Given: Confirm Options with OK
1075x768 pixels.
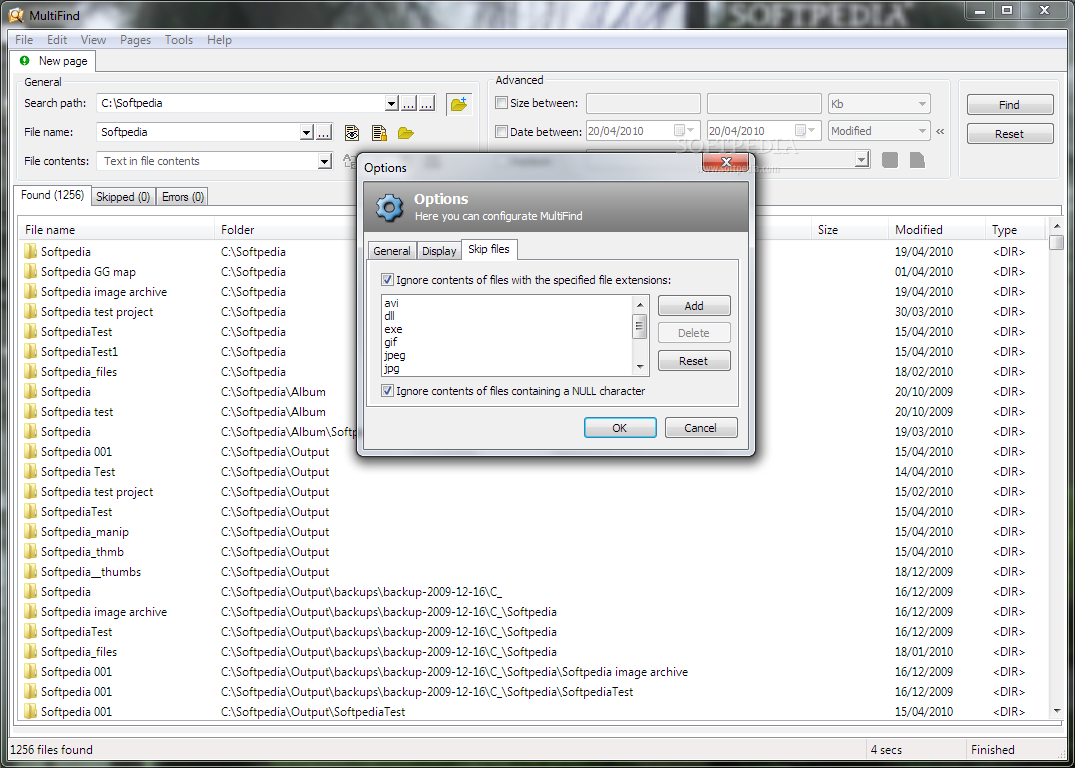Looking at the screenshot, I should 619,428.
